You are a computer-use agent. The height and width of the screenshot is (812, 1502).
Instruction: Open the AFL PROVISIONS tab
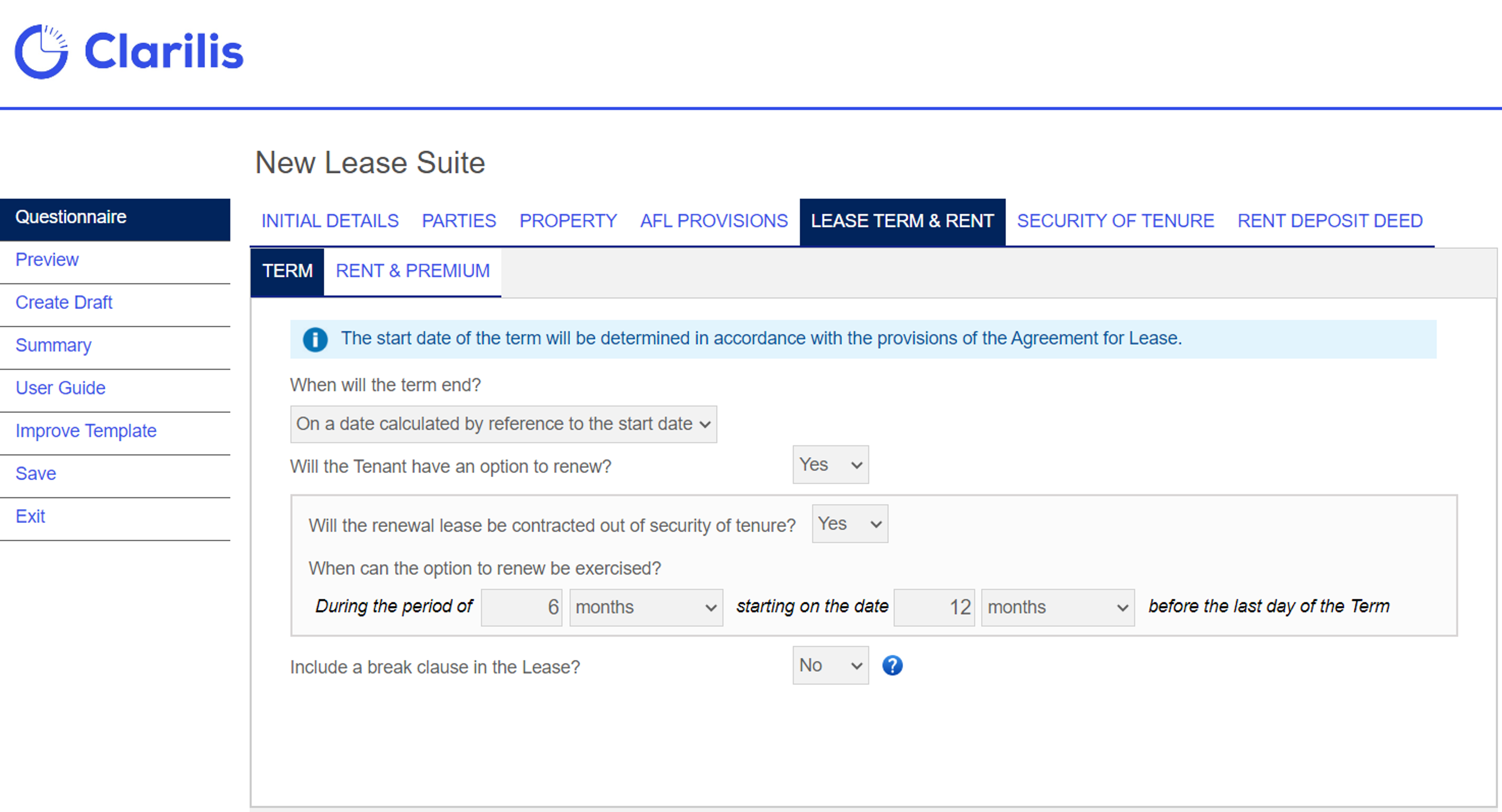tap(714, 221)
